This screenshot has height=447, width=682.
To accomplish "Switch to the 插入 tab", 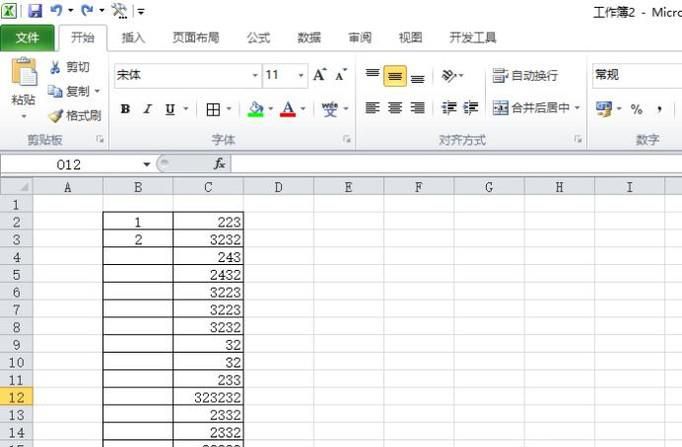I will point(133,38).
